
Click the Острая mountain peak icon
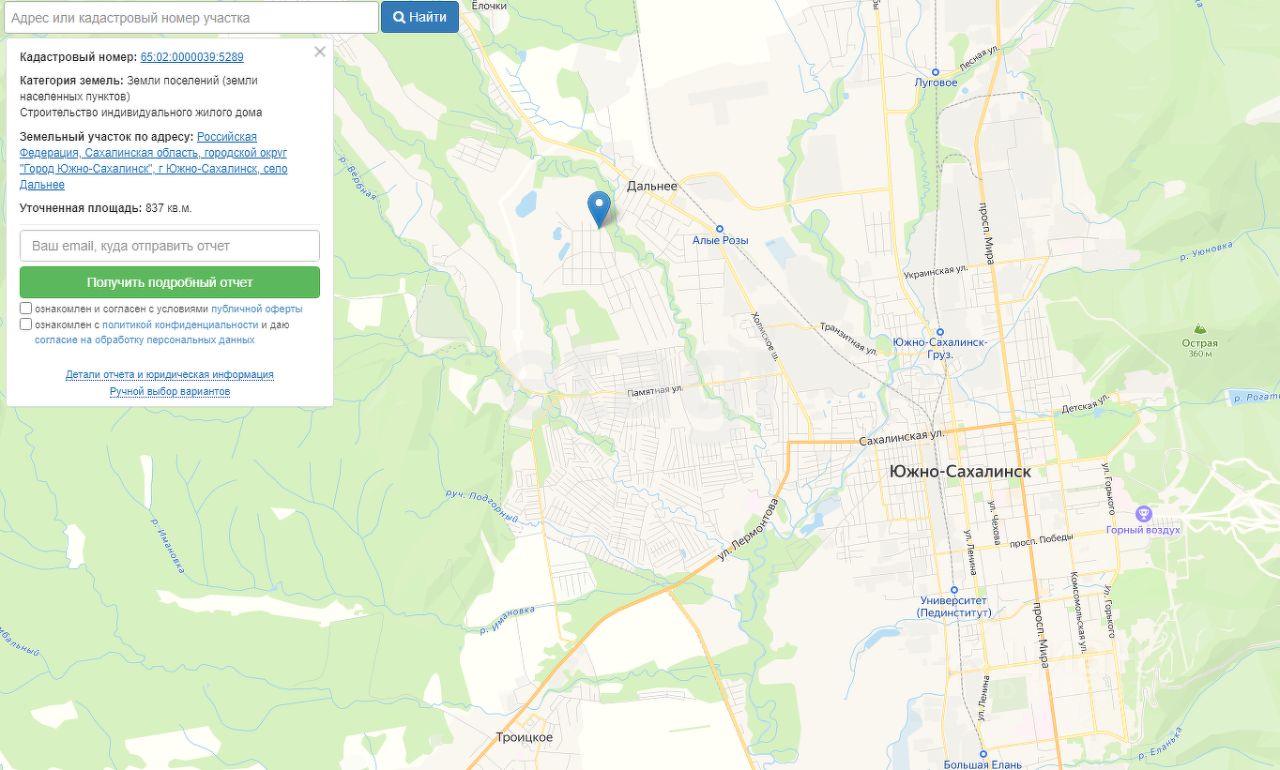[x=1200, y=329]
